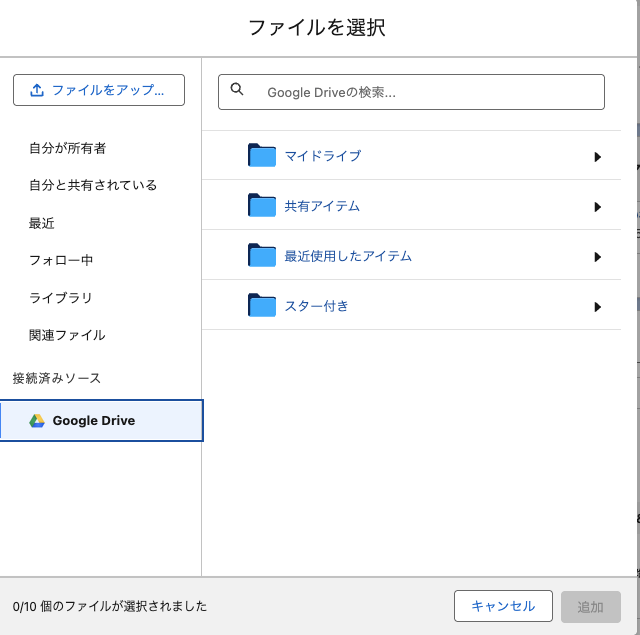
Task: Expand 最近使用したアイテム with its arrow
Action: click(597, 257)
